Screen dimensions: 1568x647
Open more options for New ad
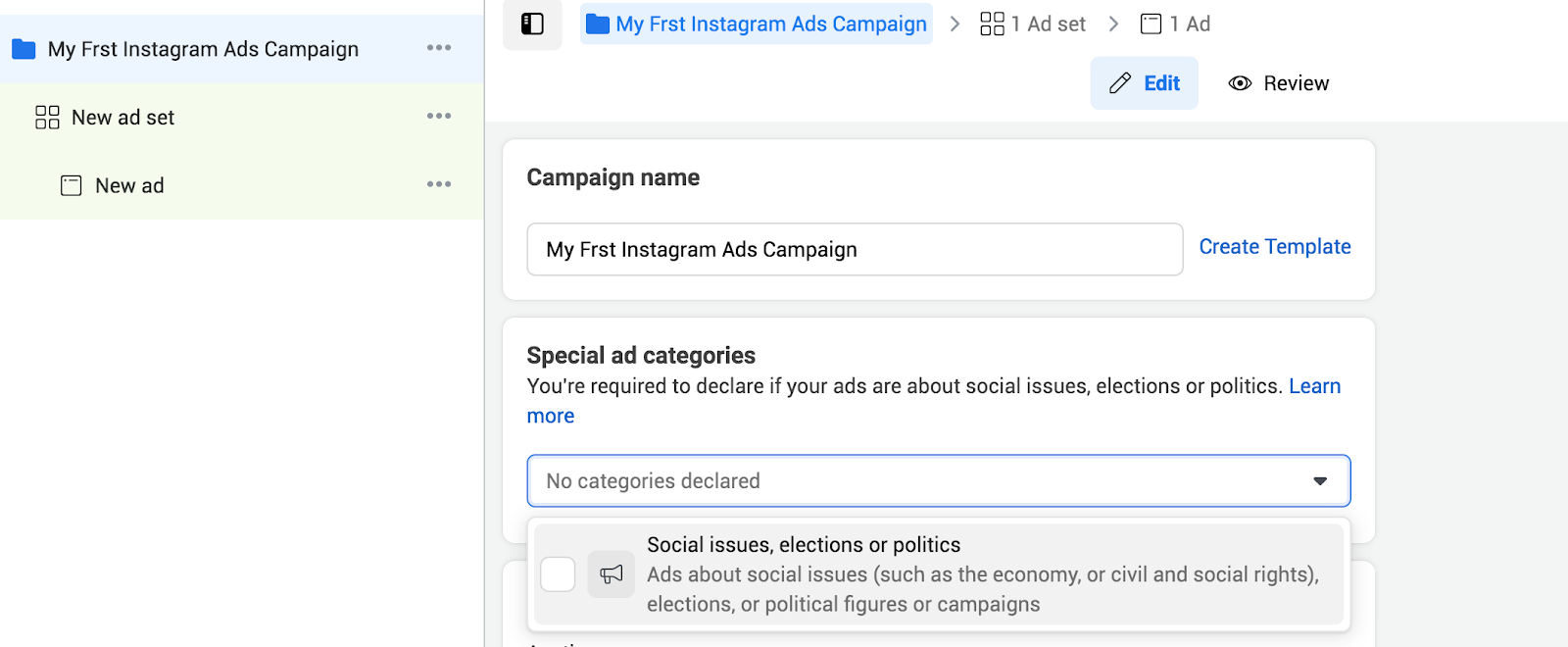tap(439, 184)
